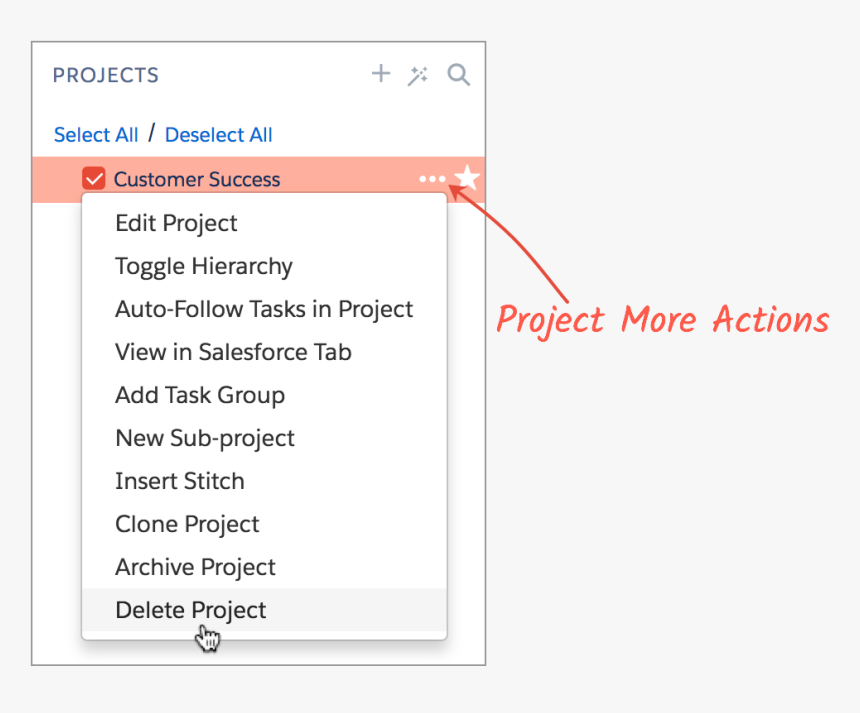Choose Edit Project from the menu

176,223
